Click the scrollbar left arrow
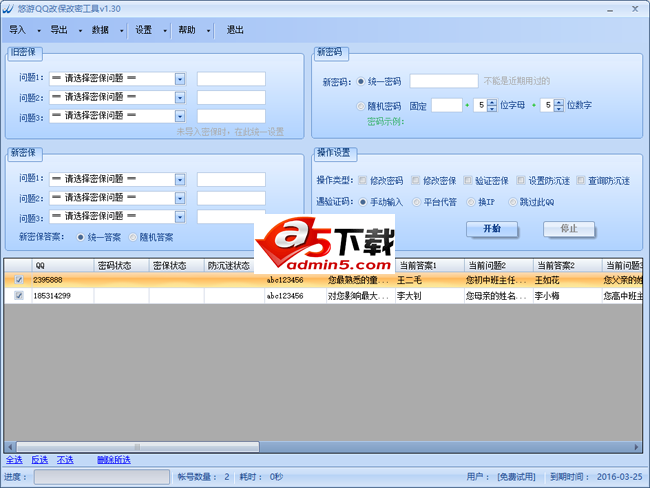This screenshot has height=488, width=650. (10, 447)
